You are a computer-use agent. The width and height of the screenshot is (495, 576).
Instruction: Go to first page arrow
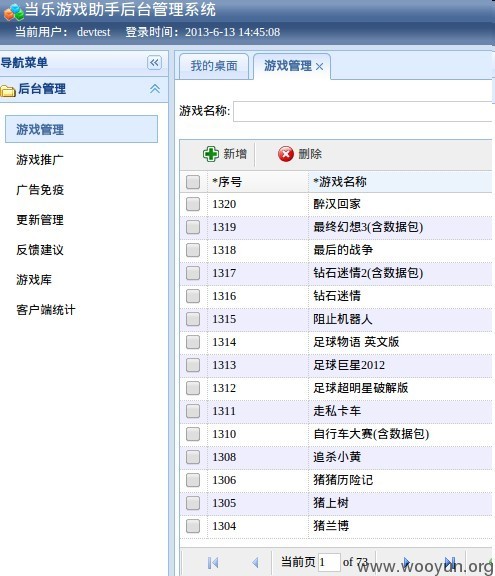(213, 562)
